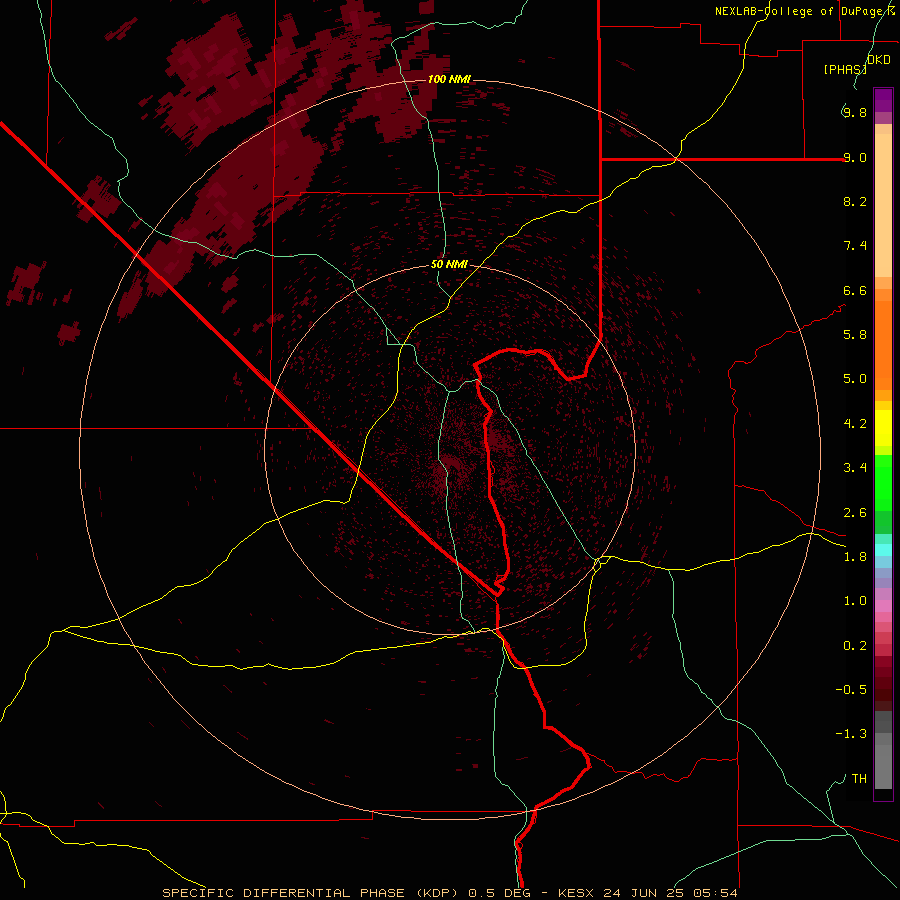Image resolution: width=900 pixels, height=900 pixels.
Task: Click the SPECIFIC DIFFERENTIAL PHASE (KDP) title text
Action: point(311,893)
